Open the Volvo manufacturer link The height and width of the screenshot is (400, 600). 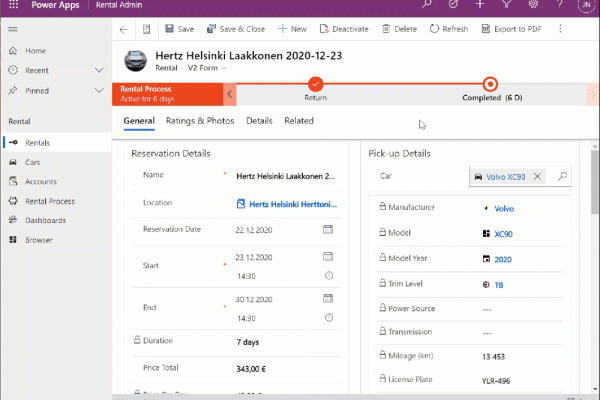504,209
